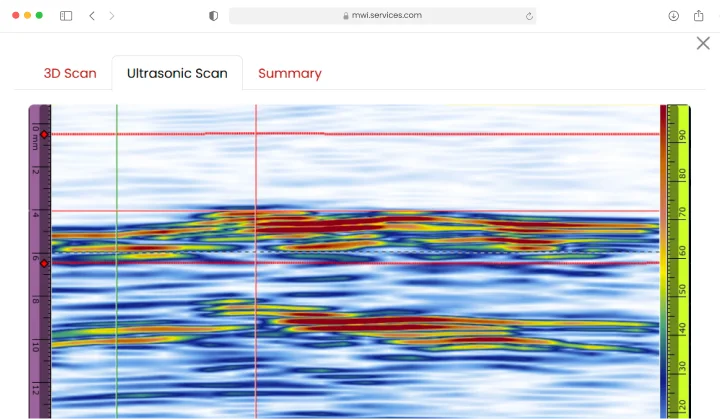Toggle the Safari sidebar icon

coord(66,16)
